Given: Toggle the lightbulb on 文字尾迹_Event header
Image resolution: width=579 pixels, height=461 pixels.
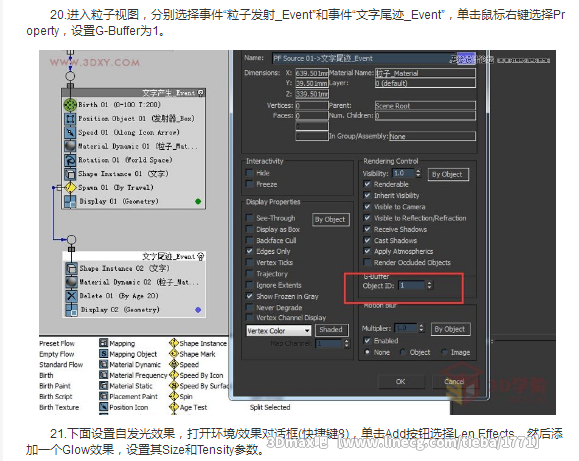Looking at the screenshot, I should [x=201, y=256].
